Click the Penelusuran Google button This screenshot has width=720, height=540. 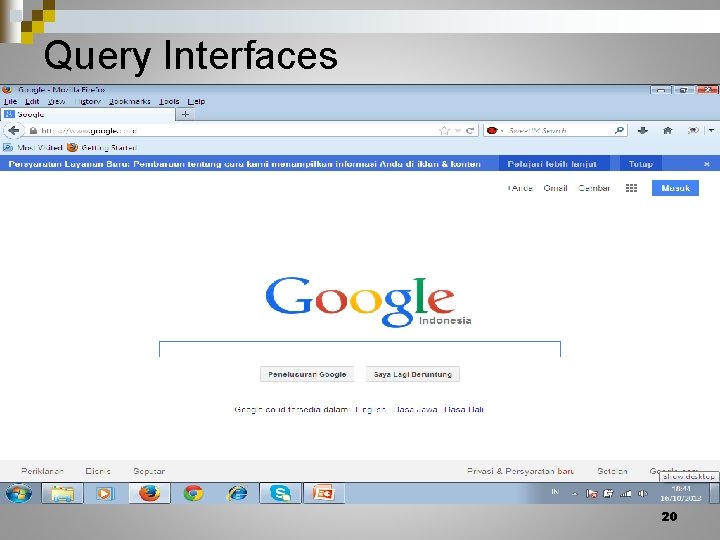click(x=307, y=374)
